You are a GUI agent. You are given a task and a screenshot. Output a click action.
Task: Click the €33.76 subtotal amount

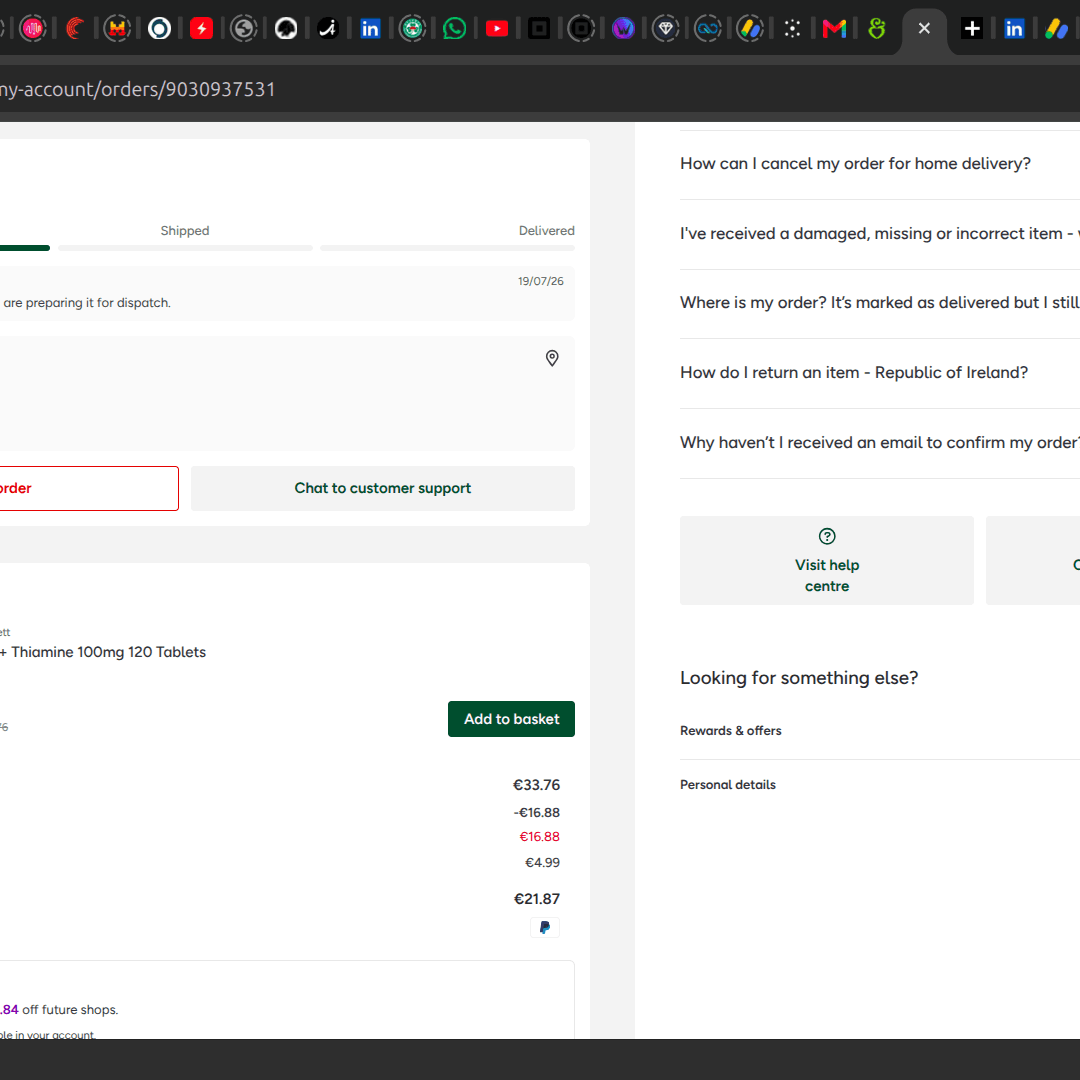click(536, 785)
